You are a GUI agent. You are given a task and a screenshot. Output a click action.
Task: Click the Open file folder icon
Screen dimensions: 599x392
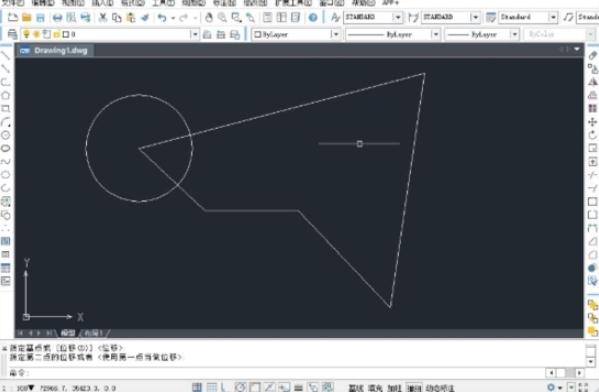click(x=26, y=17)
